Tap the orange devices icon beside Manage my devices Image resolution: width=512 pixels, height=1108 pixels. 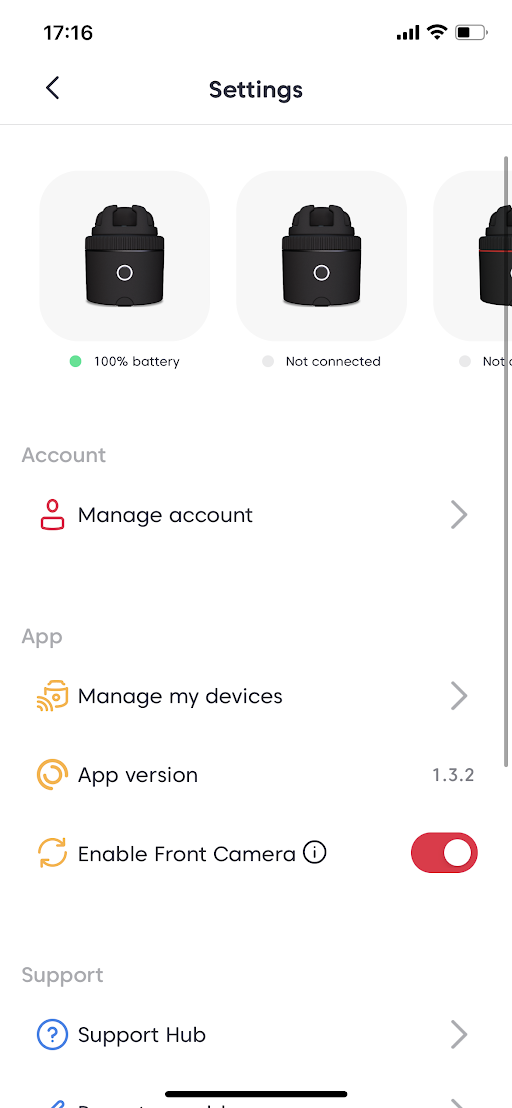(x=52, y=696)
